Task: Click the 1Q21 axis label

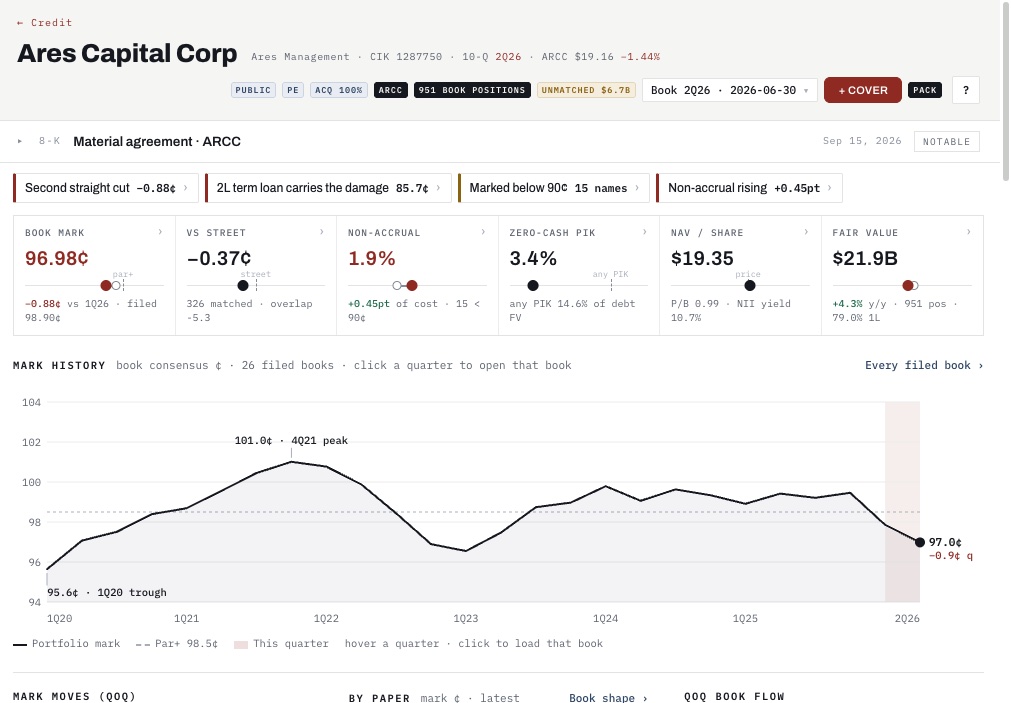Action: click(186, 619)
